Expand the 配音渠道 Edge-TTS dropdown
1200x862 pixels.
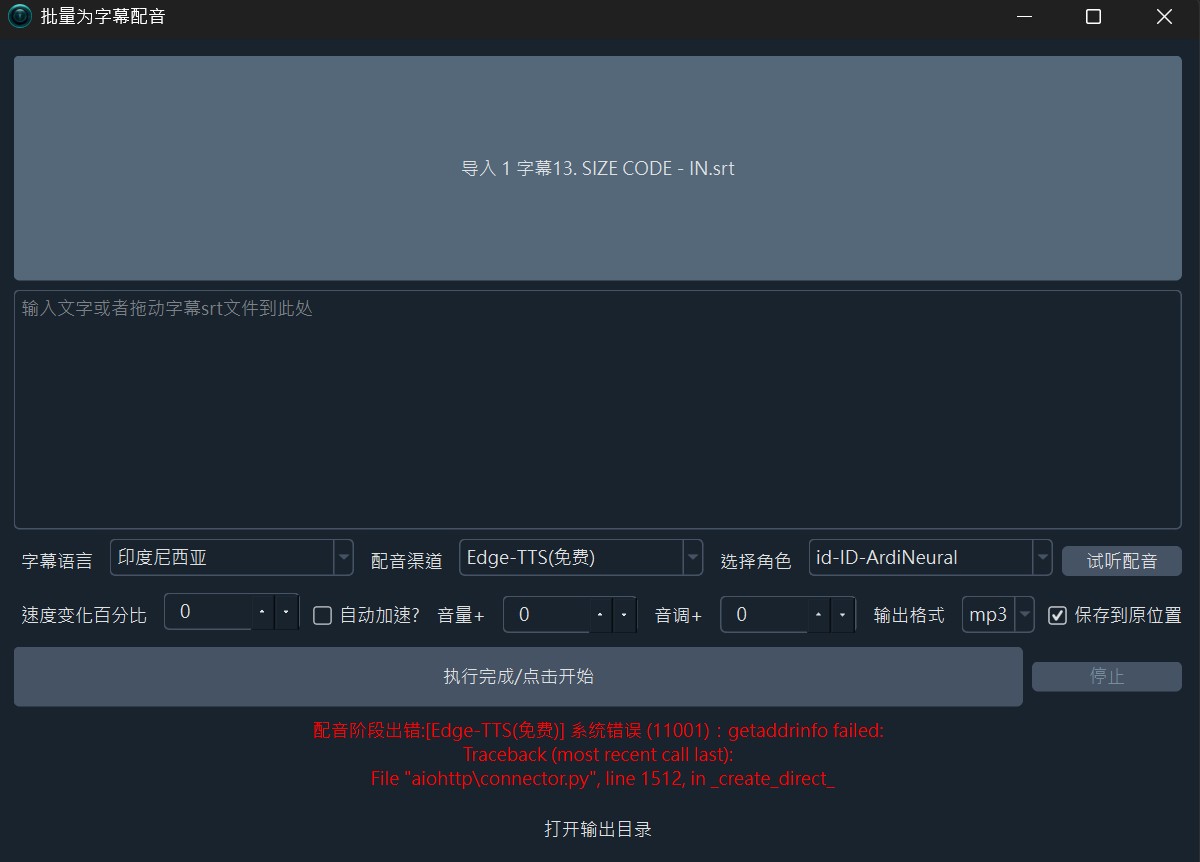(580, 558)
